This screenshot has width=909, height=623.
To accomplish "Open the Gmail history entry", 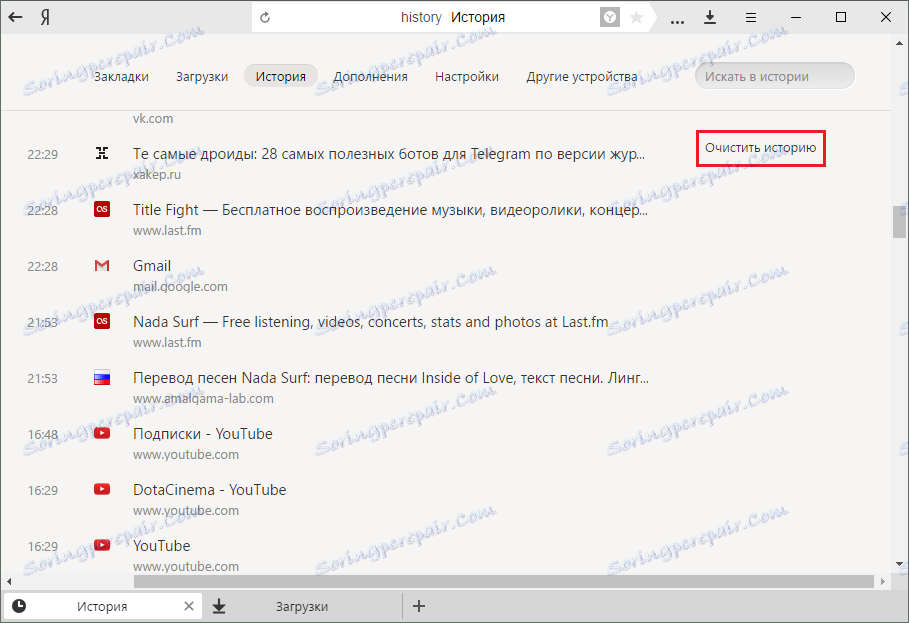I will pos(152,266).
